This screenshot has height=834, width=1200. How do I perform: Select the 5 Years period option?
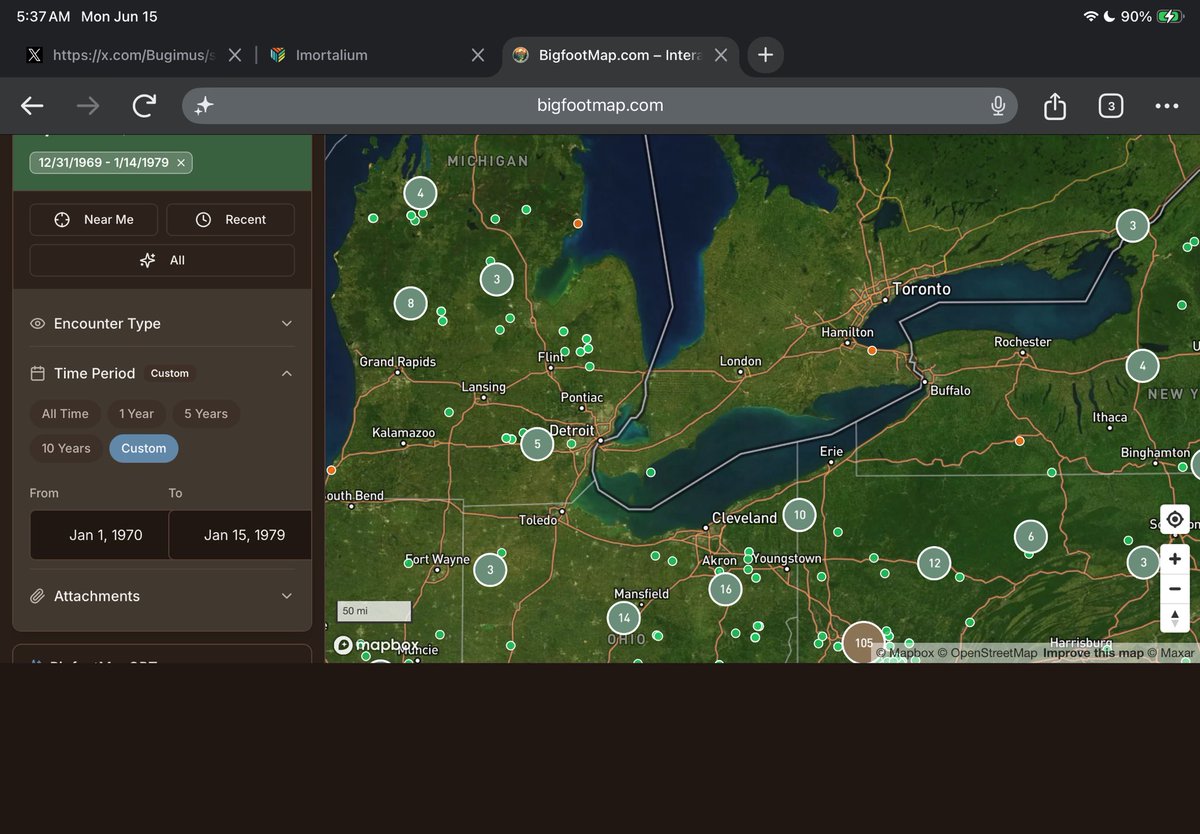(206, 414)
